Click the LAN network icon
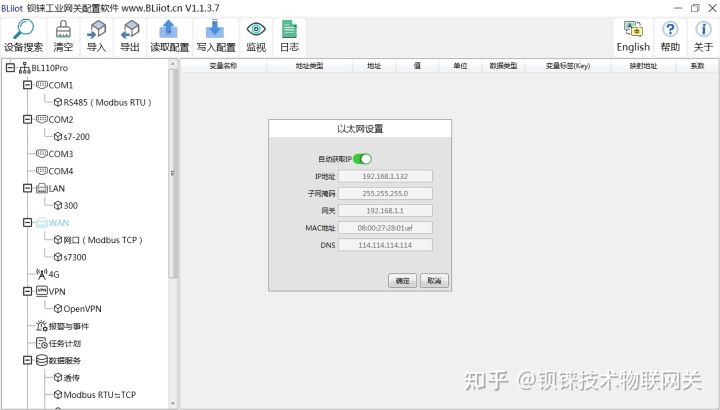 point(42,188)
